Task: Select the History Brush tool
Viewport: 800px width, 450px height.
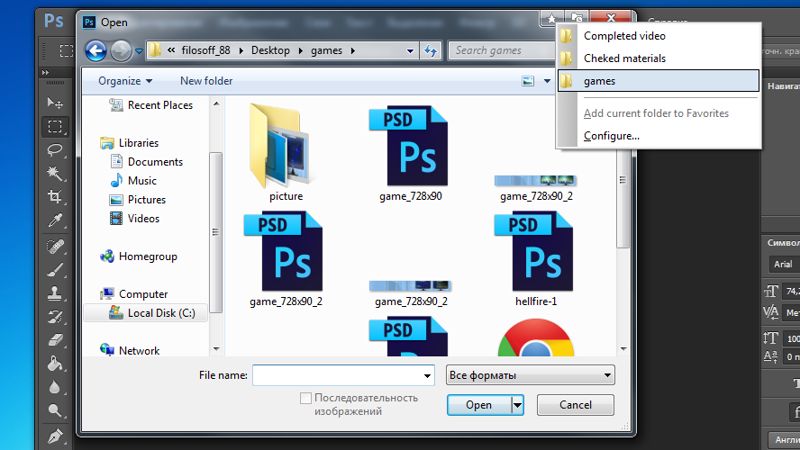Action: click(55, 317)
